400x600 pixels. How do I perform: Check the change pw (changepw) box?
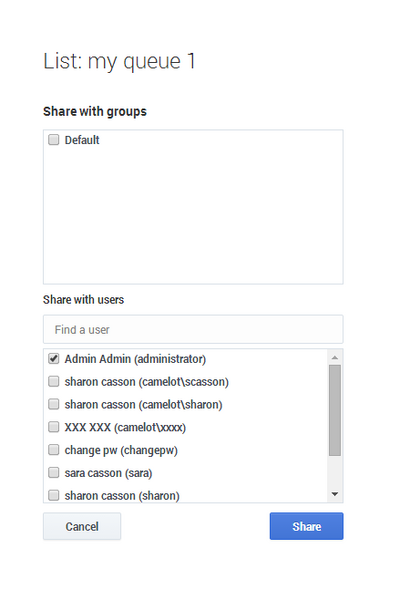pos(54,450)
